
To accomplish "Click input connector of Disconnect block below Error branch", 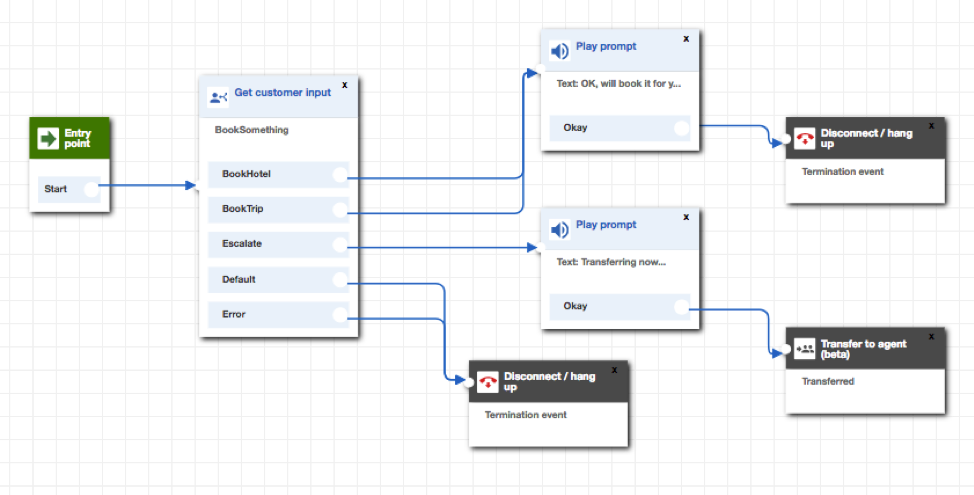I will coord(470,382).
